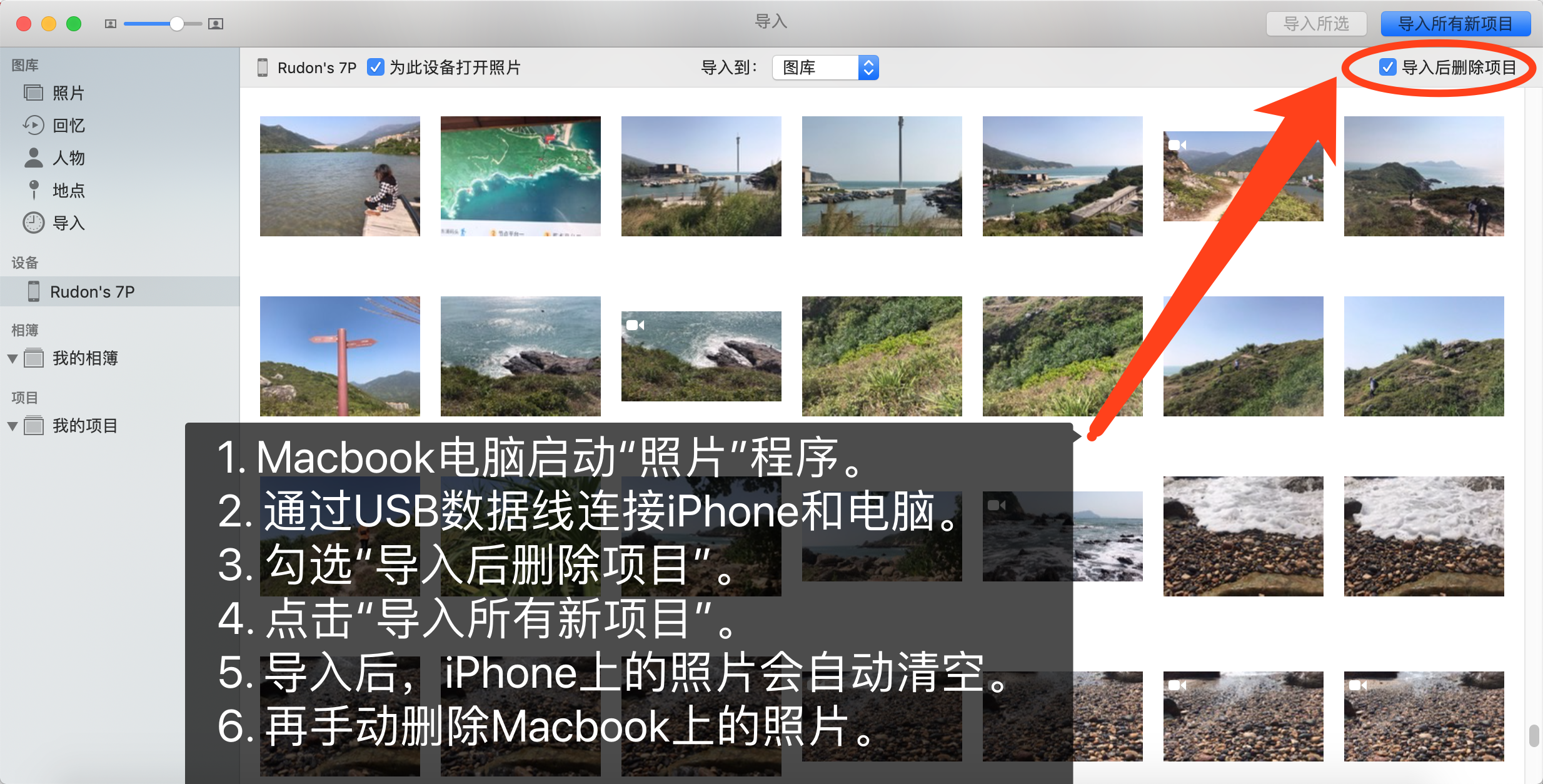
Task: Select the green coastal map photo thumbnail
Action: [520, 176]
